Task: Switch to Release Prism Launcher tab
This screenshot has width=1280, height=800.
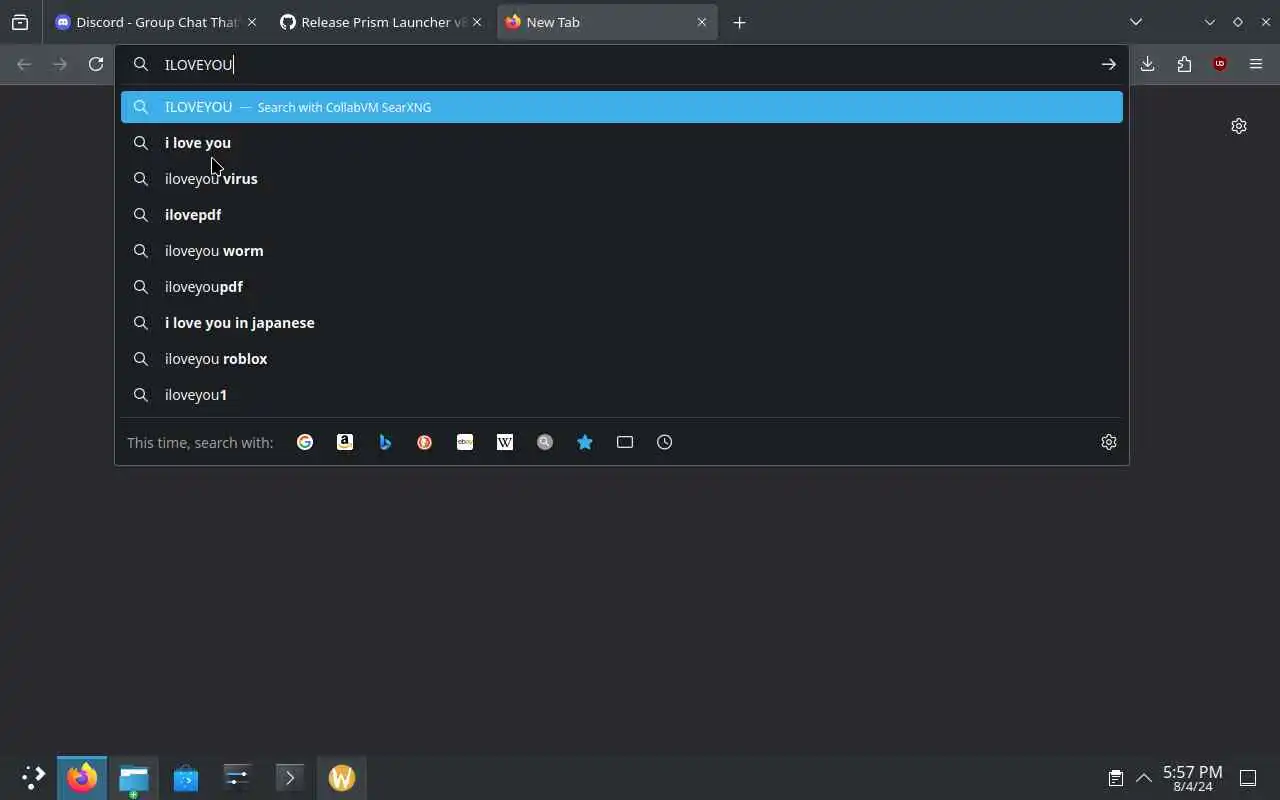Action: click(381, 22)
